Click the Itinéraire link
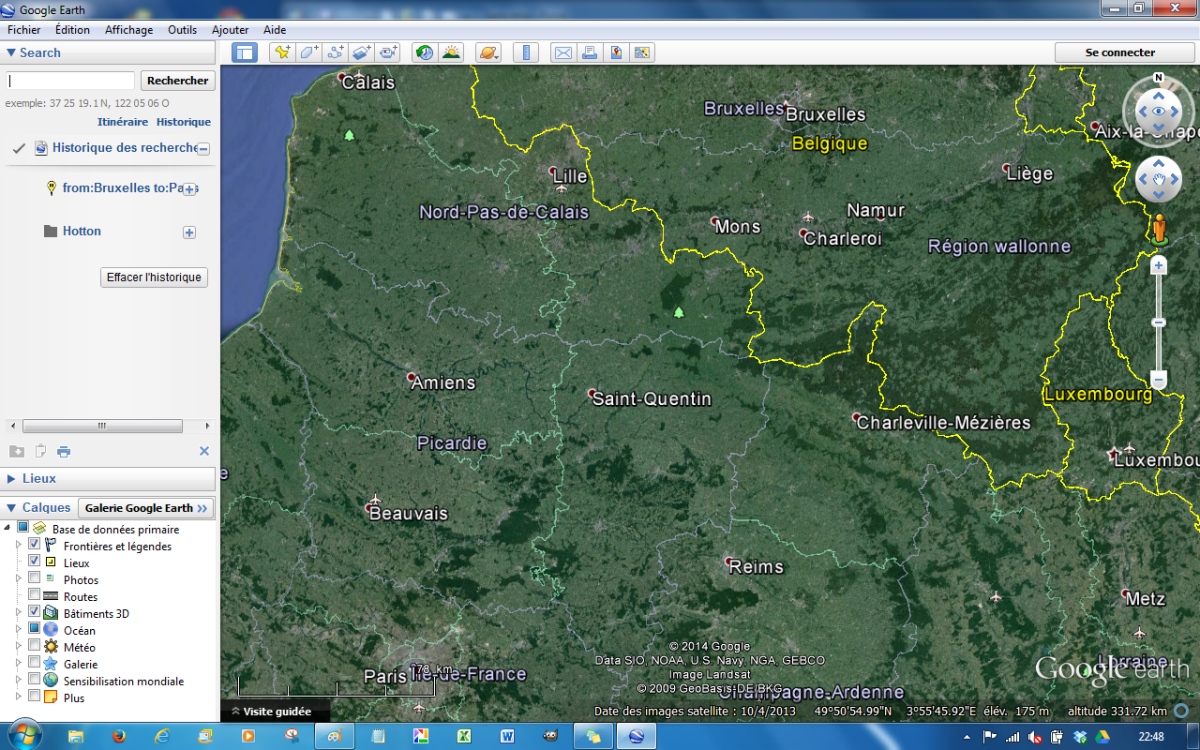 tap(122, 122)
